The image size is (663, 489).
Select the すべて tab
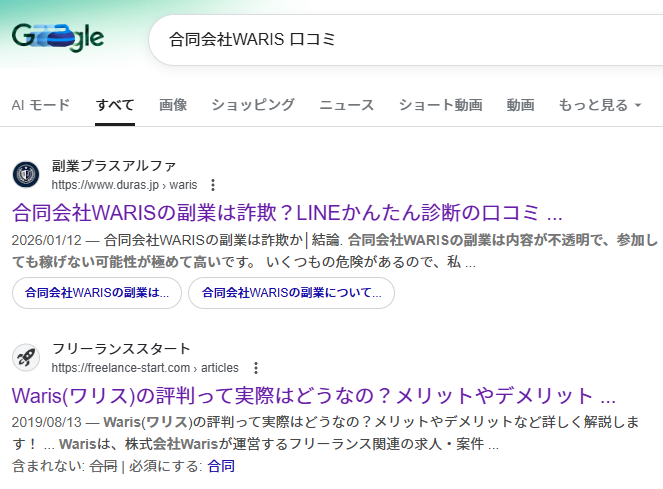point(115,105)
